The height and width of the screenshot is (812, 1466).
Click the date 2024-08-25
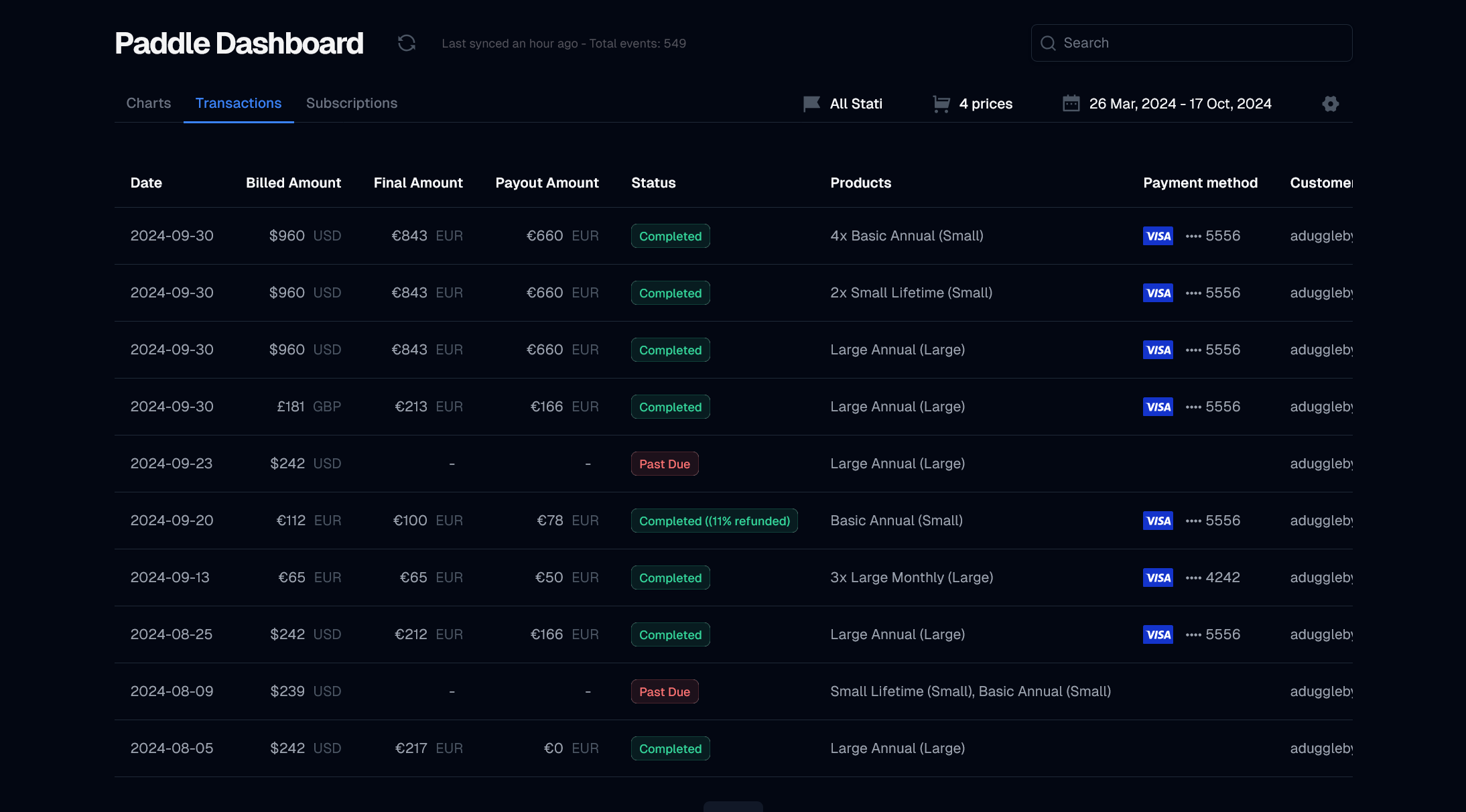pos(172,634)
